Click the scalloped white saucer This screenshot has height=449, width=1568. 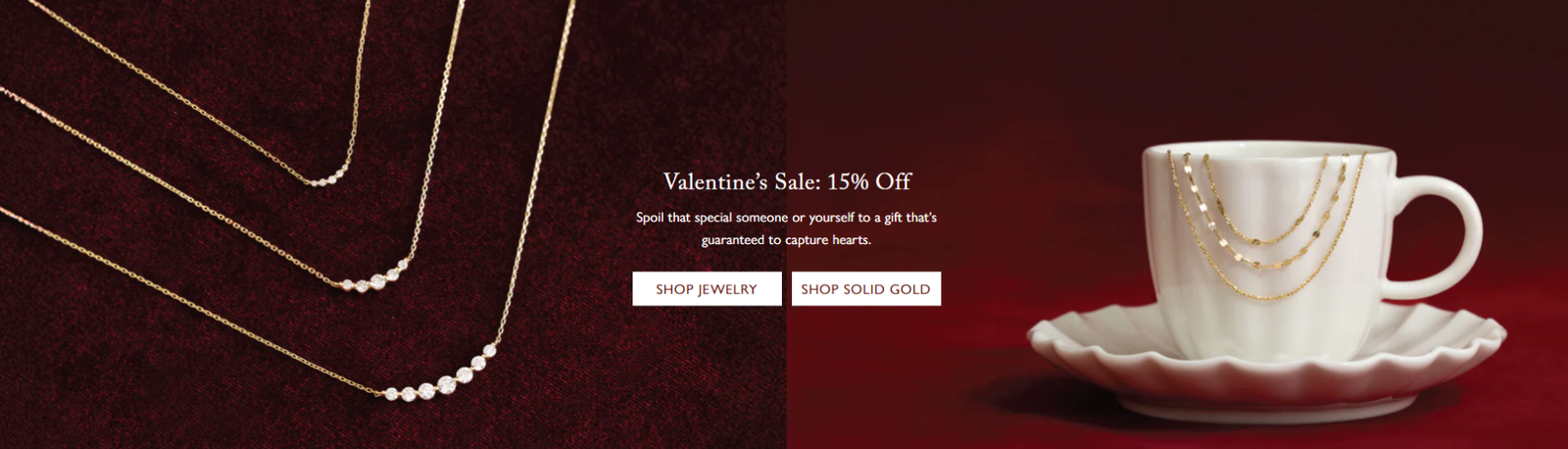point(1264,368)
